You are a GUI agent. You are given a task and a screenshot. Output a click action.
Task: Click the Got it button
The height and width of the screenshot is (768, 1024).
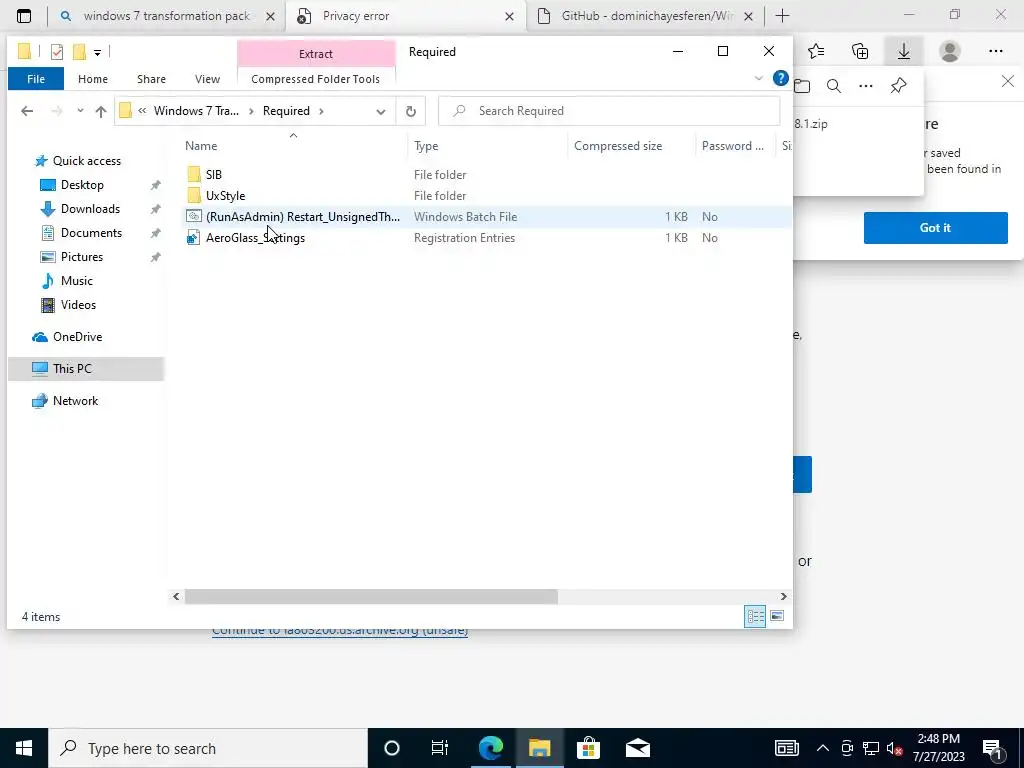[935, 228]
